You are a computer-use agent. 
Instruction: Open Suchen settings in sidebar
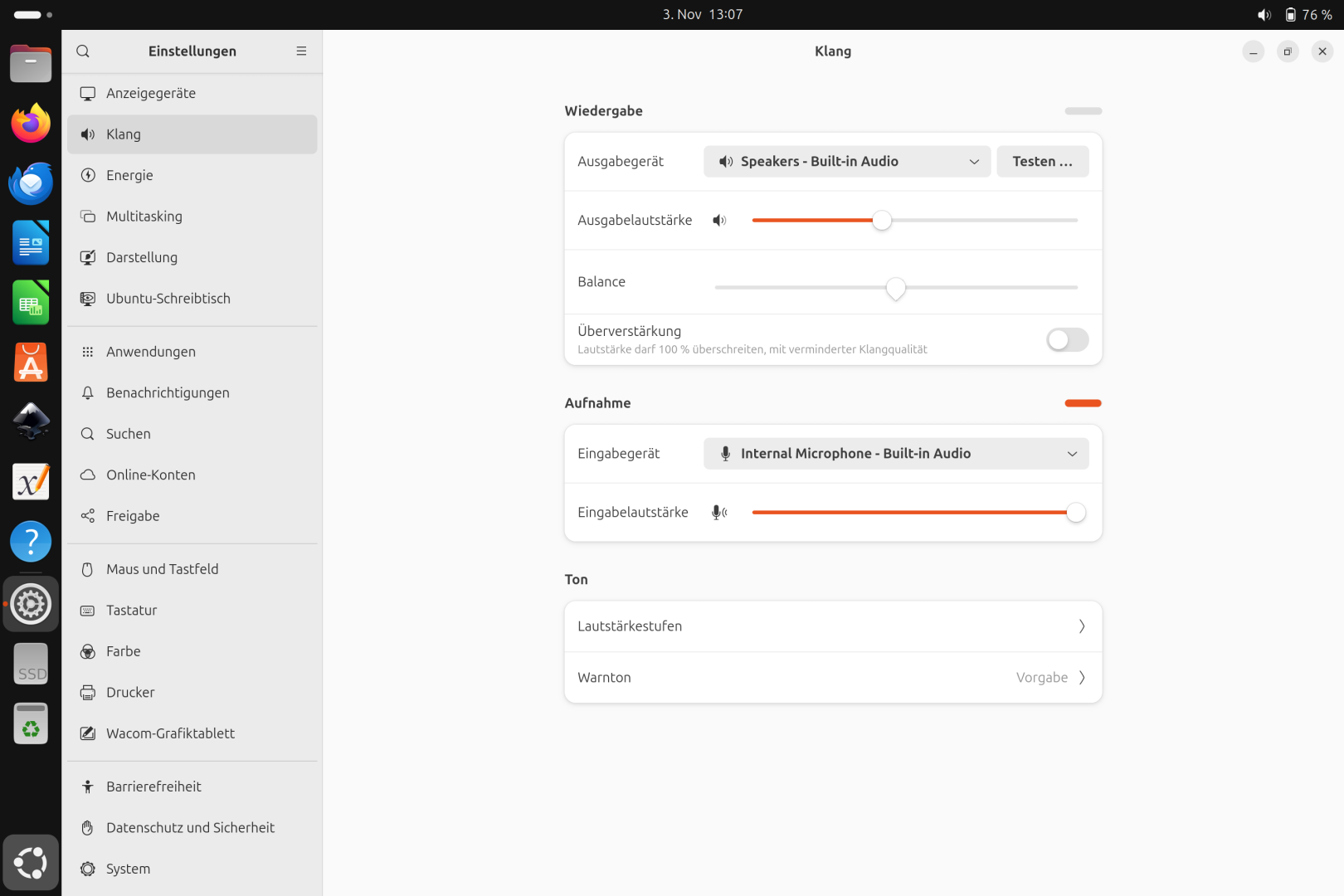coord(192,434)
